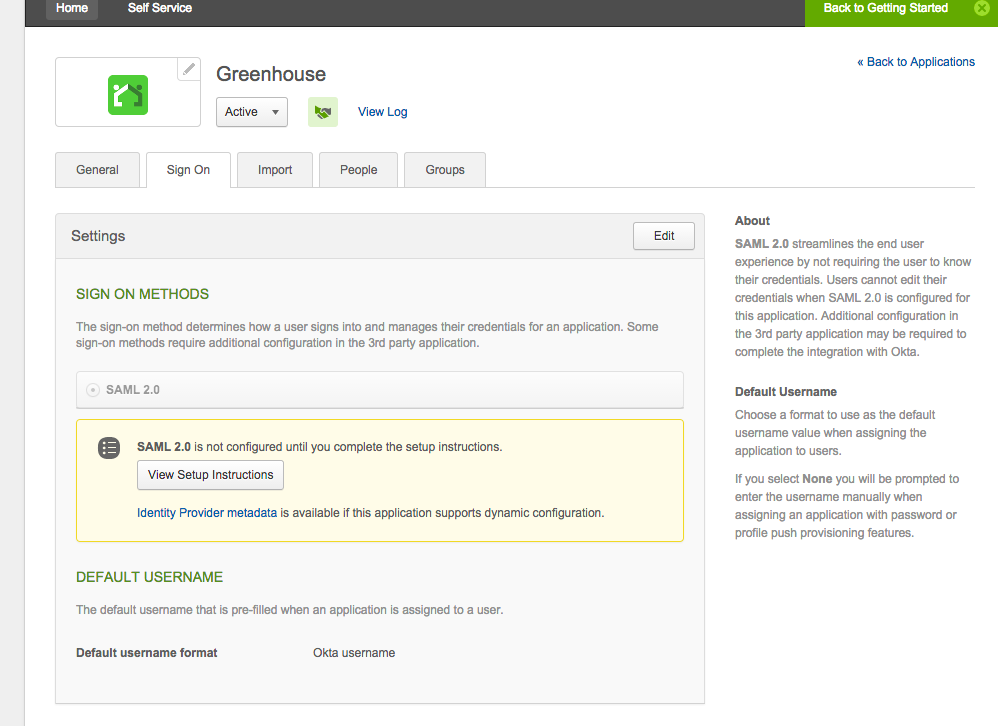Click the Okta username value

(x=354, y=653)
